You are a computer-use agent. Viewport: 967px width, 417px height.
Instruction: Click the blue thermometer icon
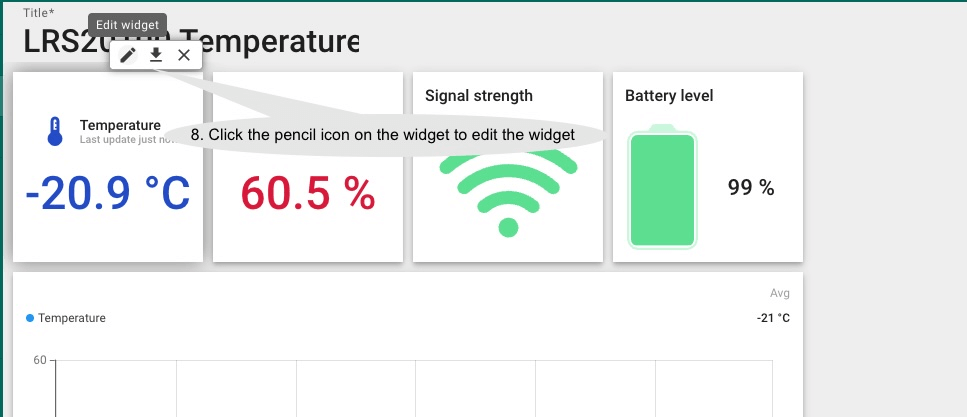point(55,131)
